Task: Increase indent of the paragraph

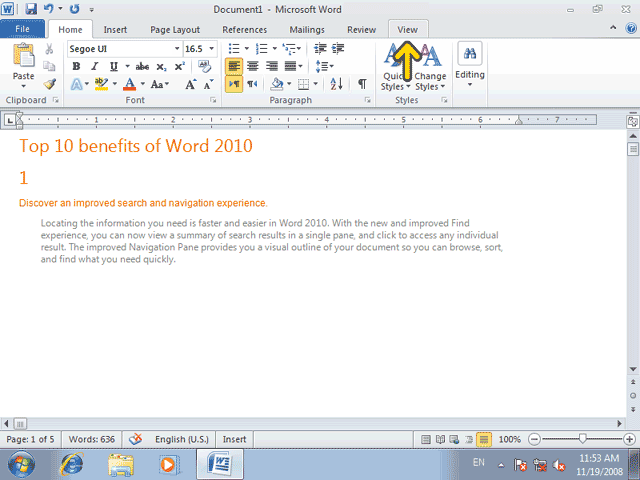Action: pyautogui.click(x=338, y=49)
